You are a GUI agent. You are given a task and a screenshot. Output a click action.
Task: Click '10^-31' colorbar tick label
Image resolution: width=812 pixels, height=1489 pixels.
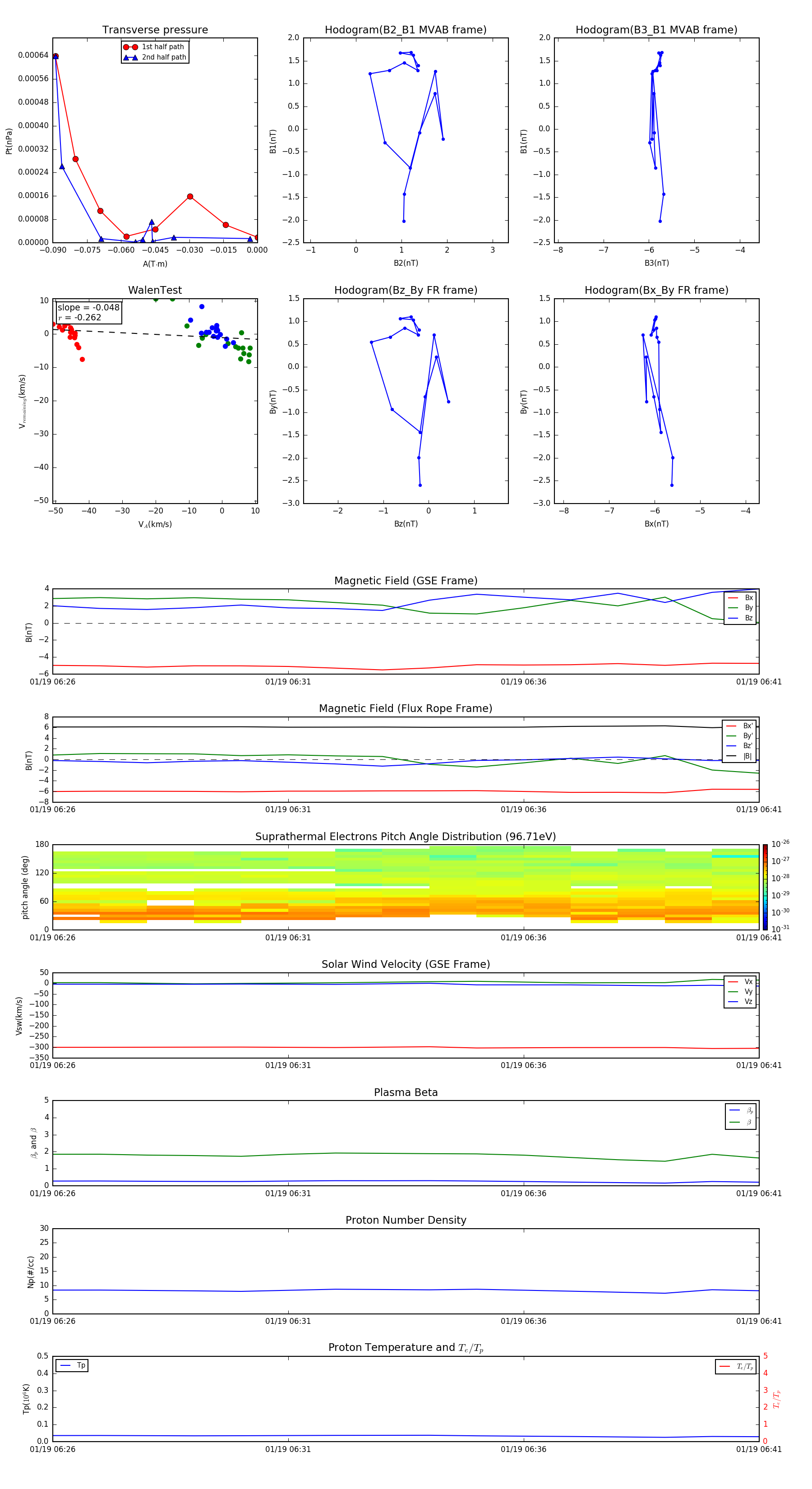(780, 929)
